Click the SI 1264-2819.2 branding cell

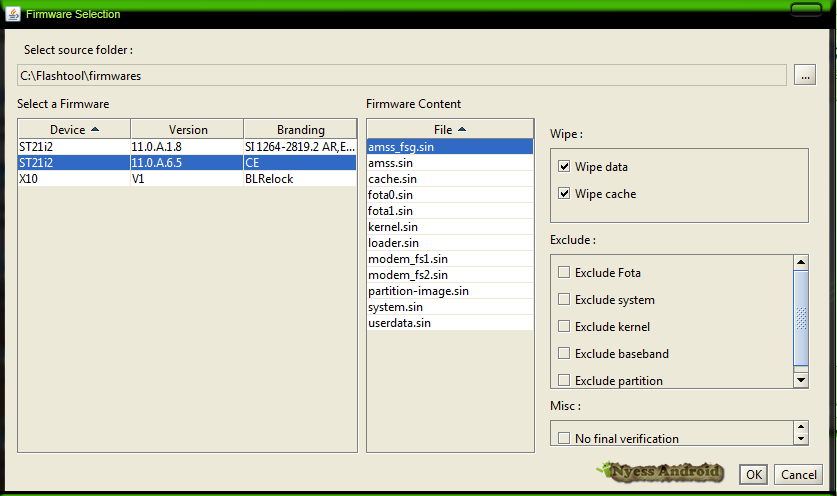coord(300,147)
